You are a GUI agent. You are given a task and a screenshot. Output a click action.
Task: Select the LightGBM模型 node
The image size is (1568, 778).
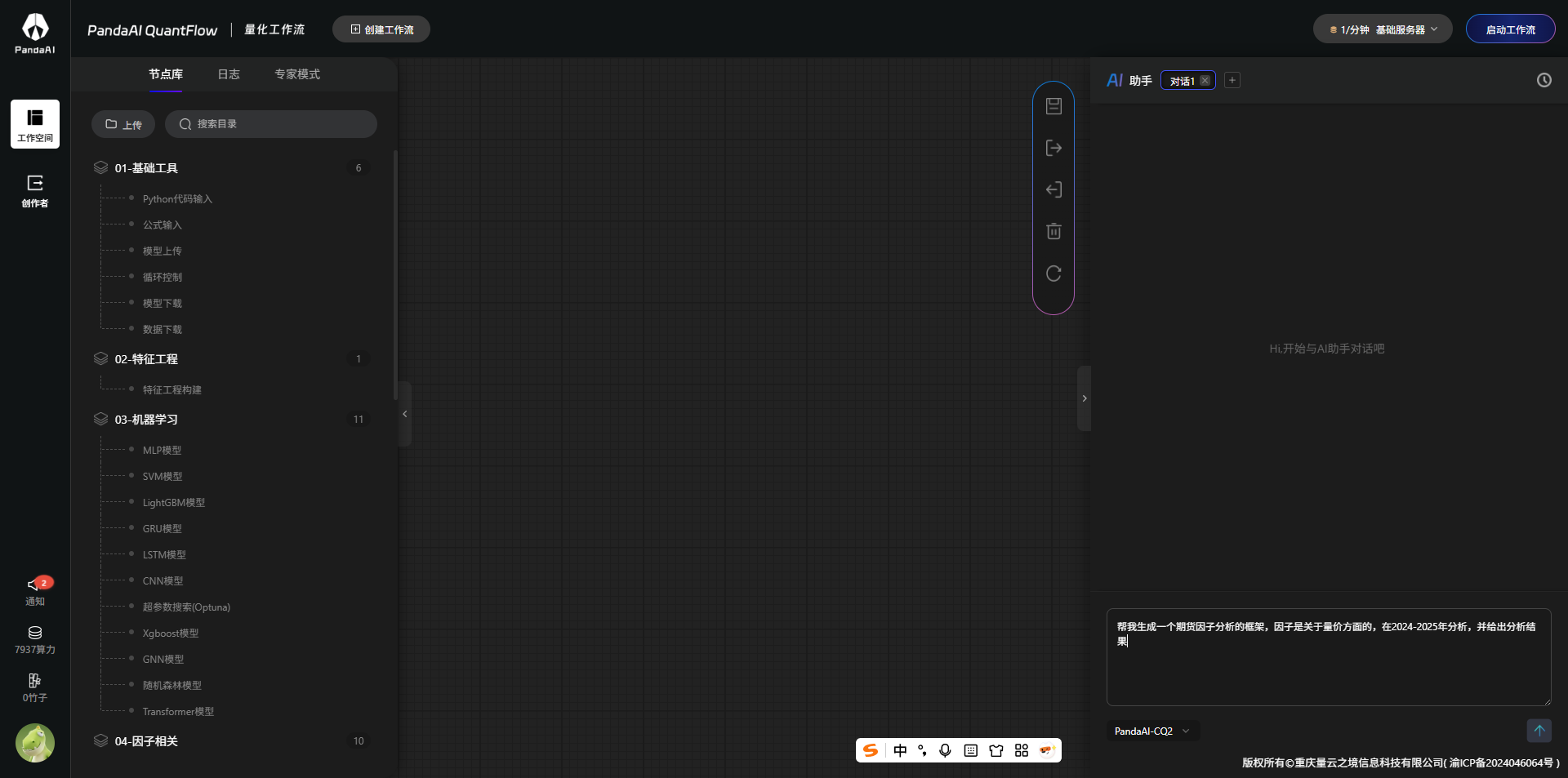[x=173, y=503]
